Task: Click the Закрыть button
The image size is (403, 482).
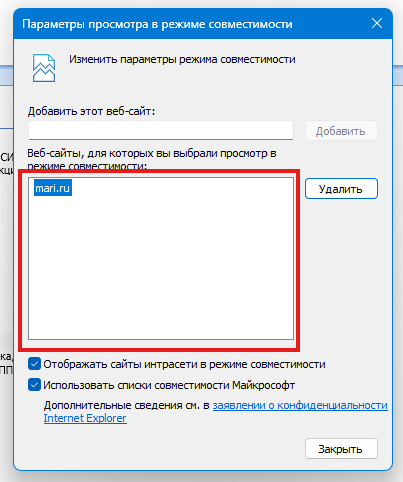Action: [x=341, y=449]
